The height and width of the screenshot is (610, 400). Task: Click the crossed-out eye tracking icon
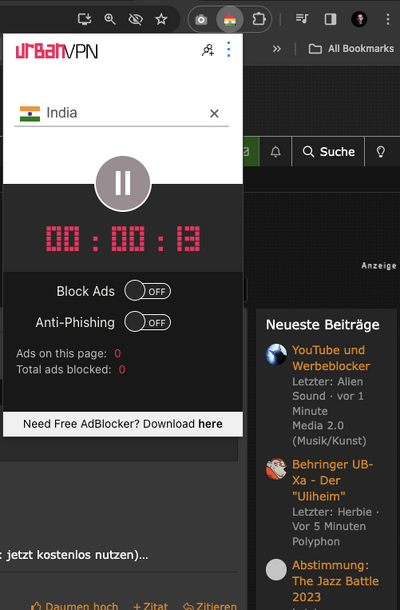135,19
